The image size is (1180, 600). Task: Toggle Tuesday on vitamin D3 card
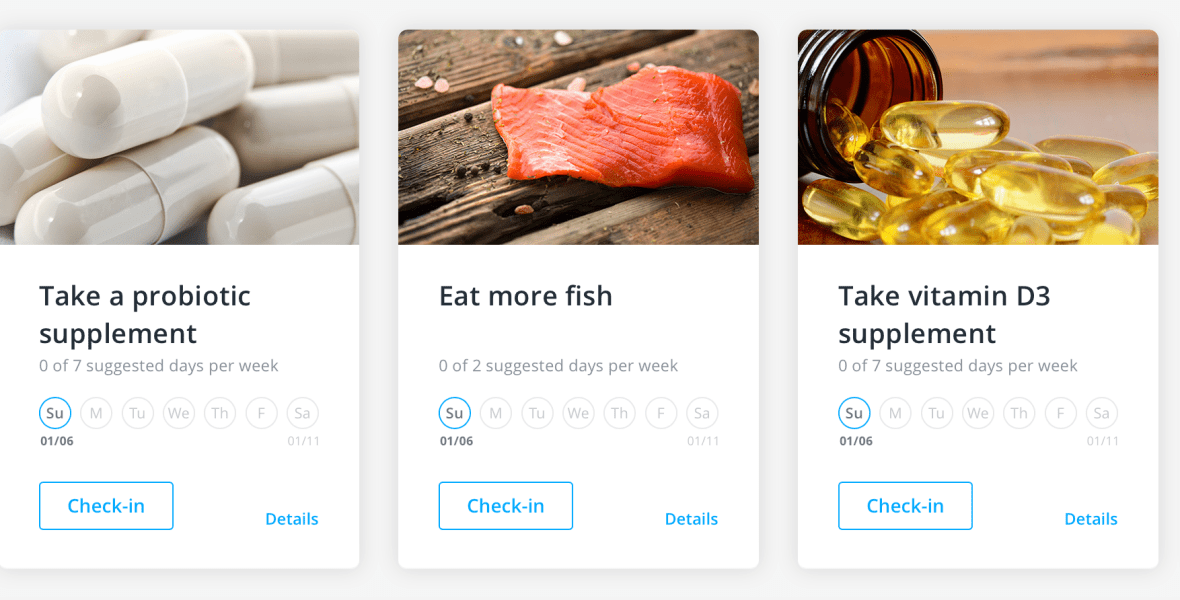pos(936,413)
